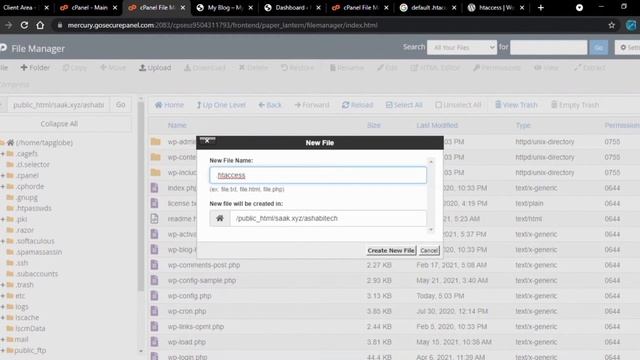This screenshot has width=640, height=360.
Task: Expand the .cphorde folder
Action: coord(2,187)
